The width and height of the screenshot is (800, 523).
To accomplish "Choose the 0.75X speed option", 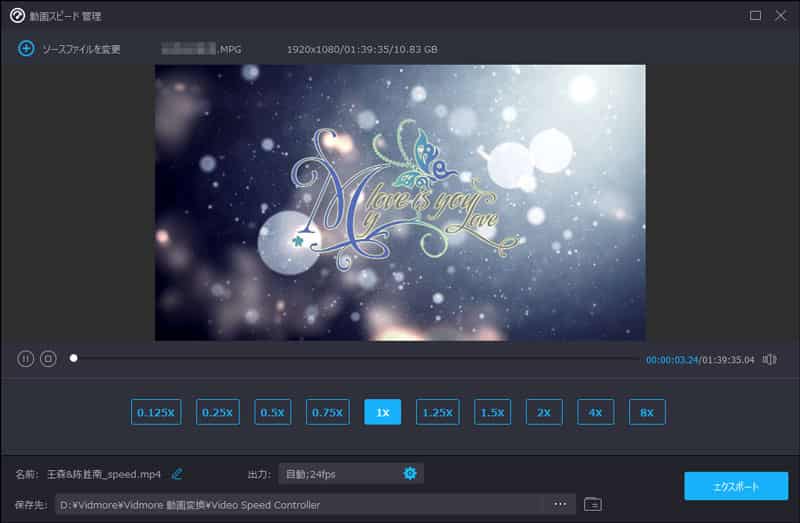I will 327,412.
